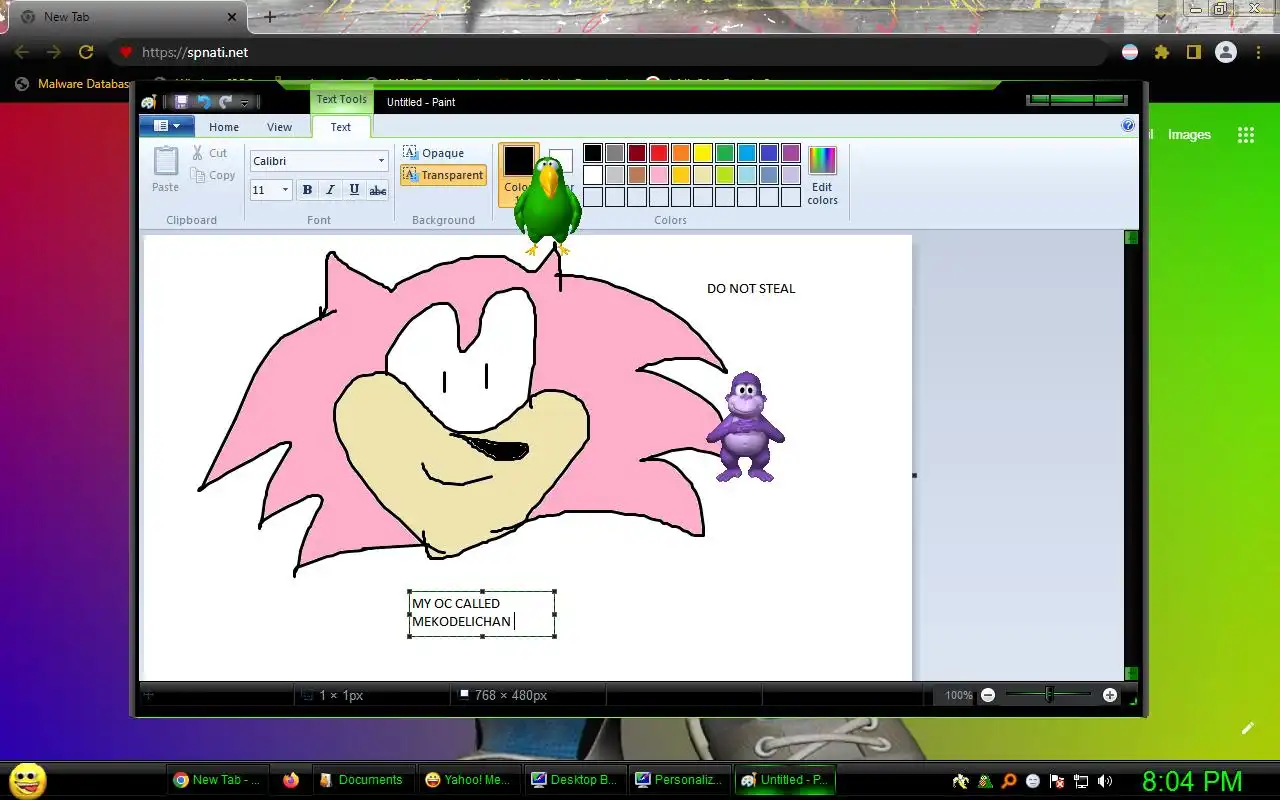Pick the red palette color
Viewport: 1280px width, 800px height.
[659, 153]
